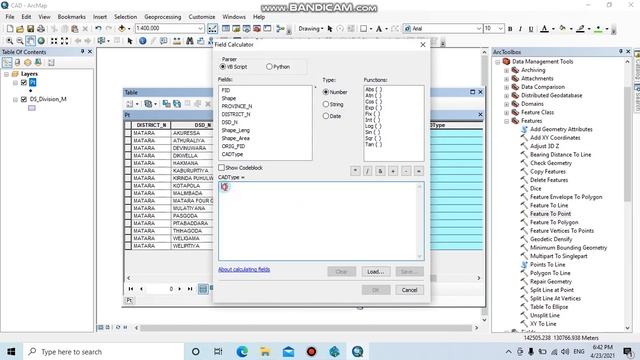Screen dimensions: 640x360
Task: Toggle the Pt layer visibility checkbox
Action: click(24, 82)
